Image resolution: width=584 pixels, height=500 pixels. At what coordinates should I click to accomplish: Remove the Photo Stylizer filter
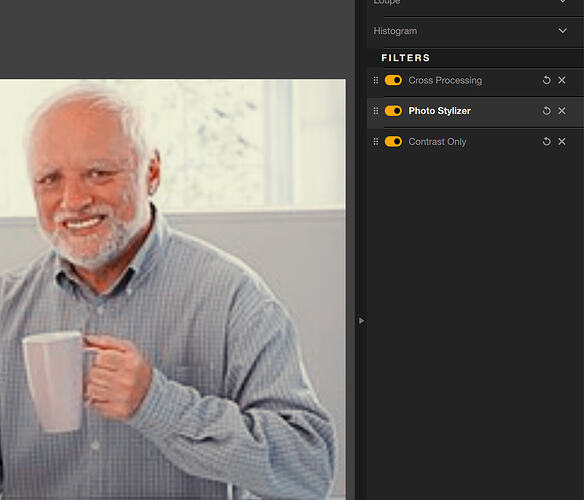coord(562,111)
